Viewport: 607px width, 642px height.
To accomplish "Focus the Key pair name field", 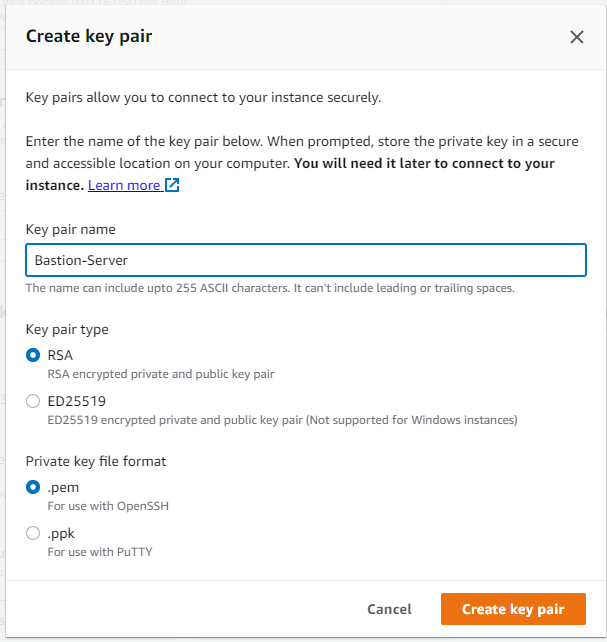I will 306,260.
